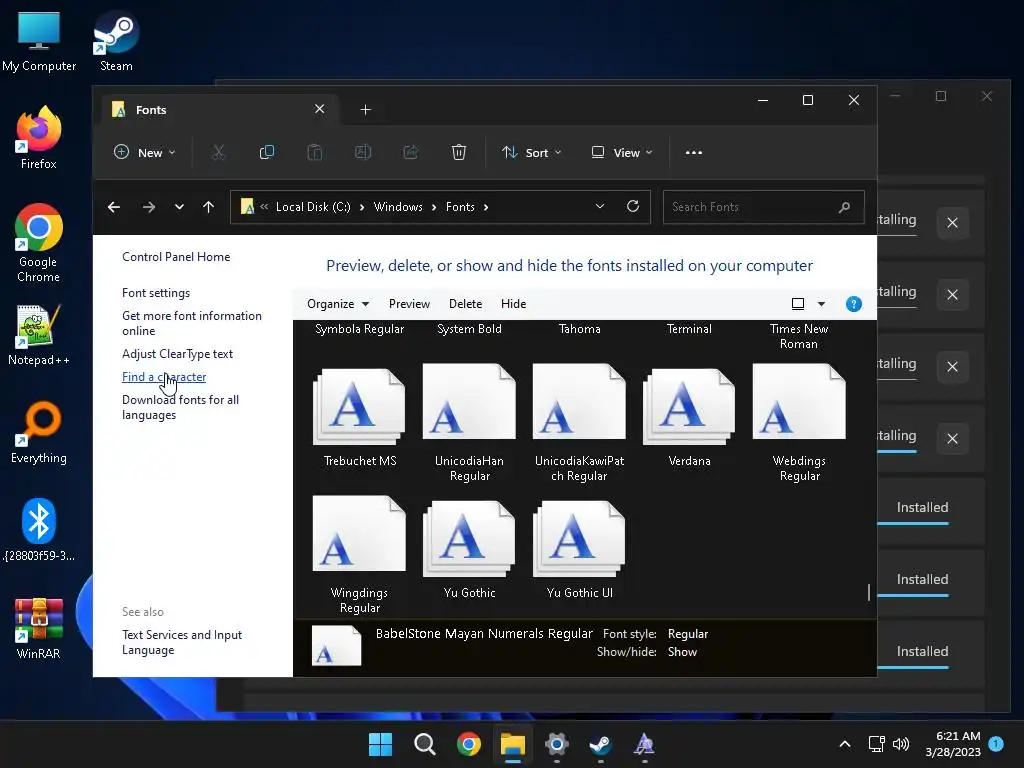Open Steam desktop shortcut
The image size is (1024, 768).
pyautogui.click(x=116, y=40)
